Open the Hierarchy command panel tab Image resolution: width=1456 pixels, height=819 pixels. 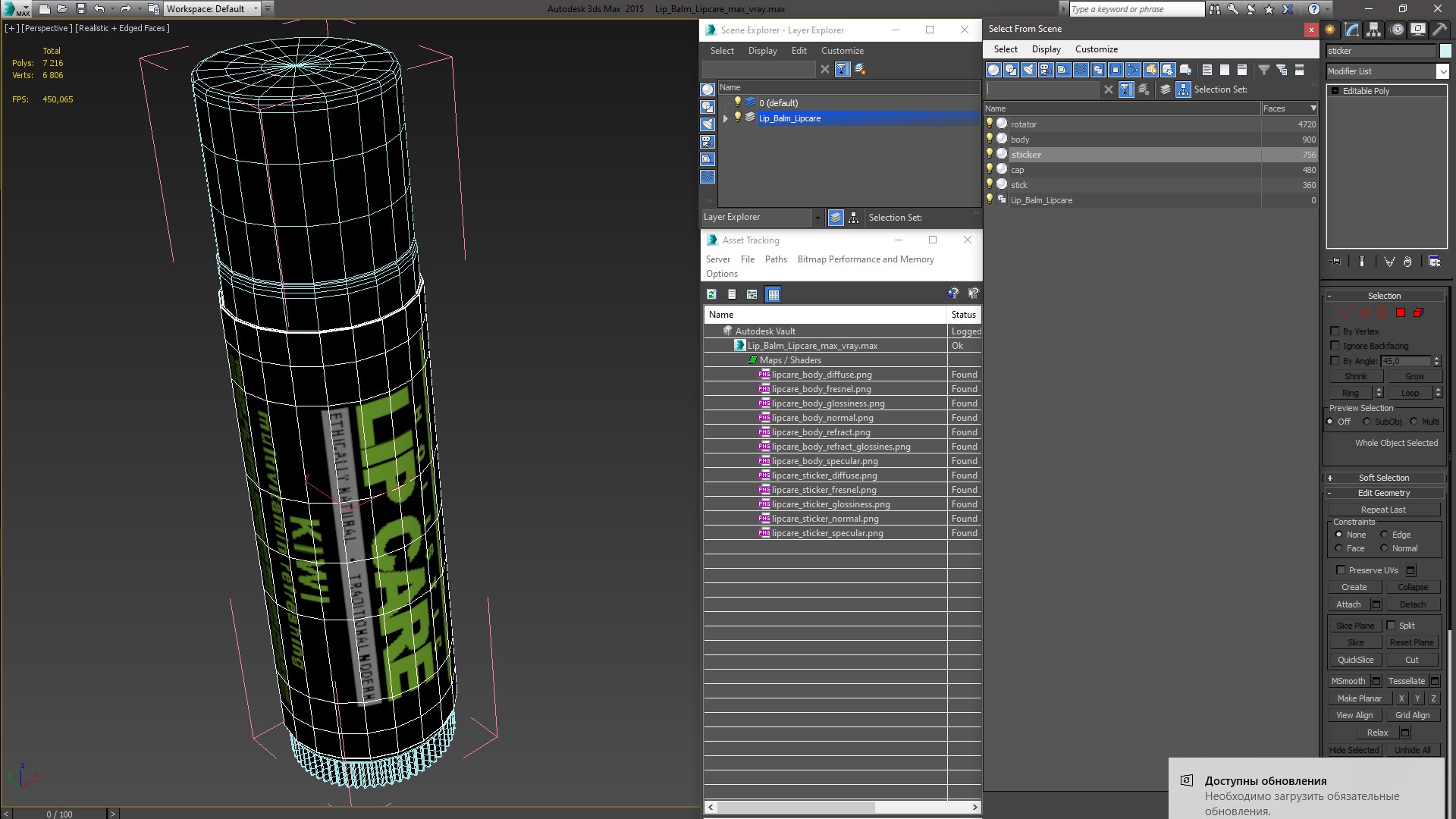coord(1373,30)
